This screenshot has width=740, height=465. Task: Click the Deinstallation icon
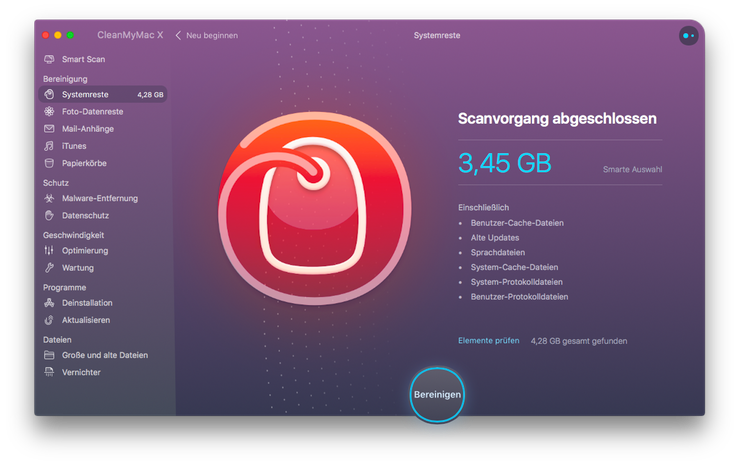[x=49, y=303]
